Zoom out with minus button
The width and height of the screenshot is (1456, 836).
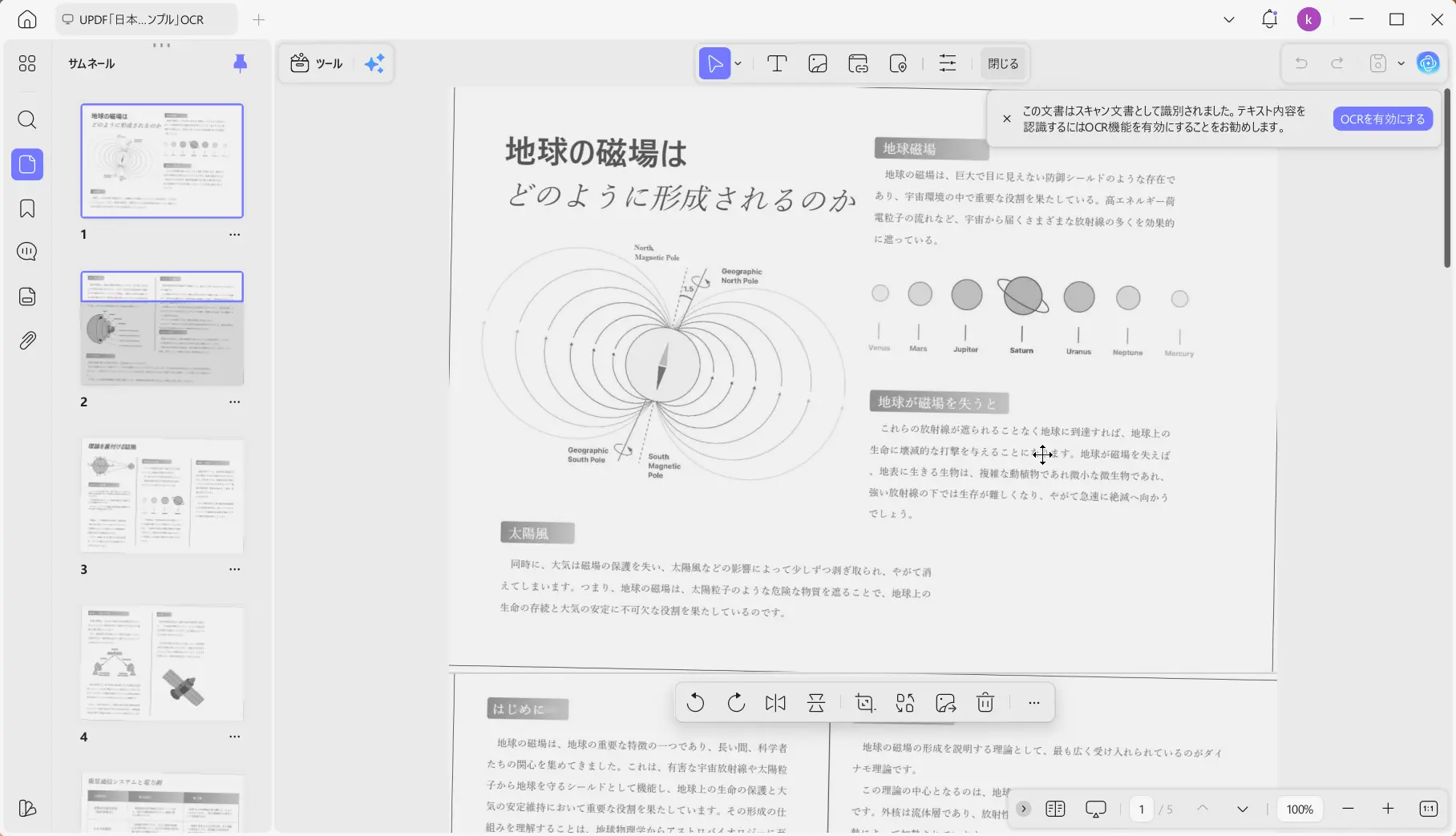click(1348, 809)
